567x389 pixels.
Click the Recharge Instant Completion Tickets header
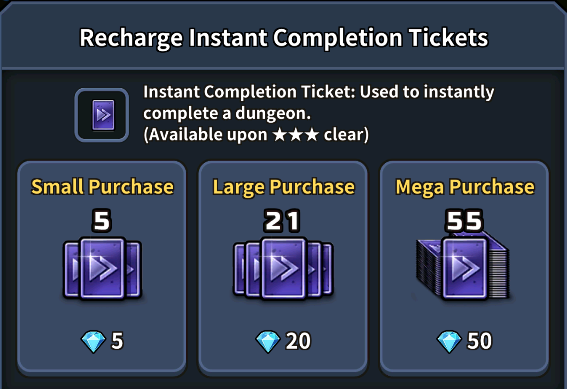(284, 38)
